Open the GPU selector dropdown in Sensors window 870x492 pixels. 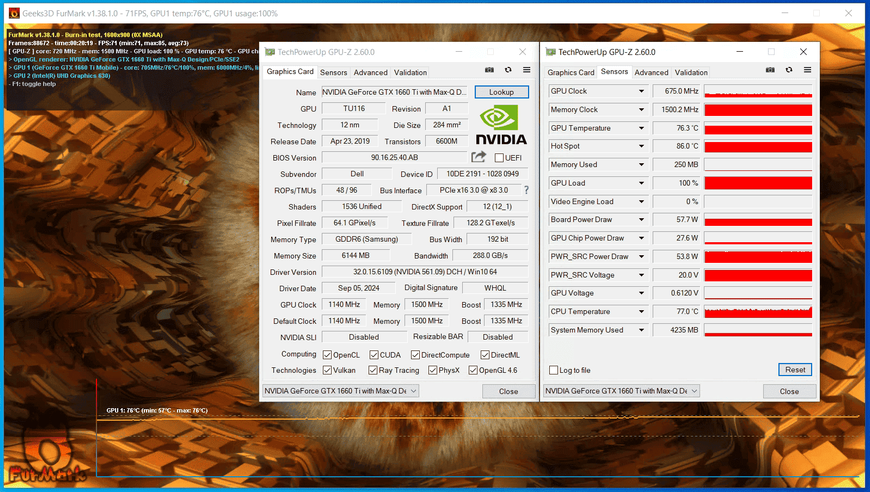621,391
